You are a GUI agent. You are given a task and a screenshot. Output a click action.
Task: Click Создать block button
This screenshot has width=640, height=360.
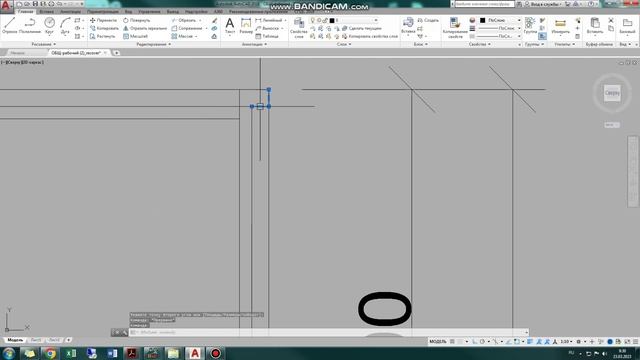click(x=428, y=20)
